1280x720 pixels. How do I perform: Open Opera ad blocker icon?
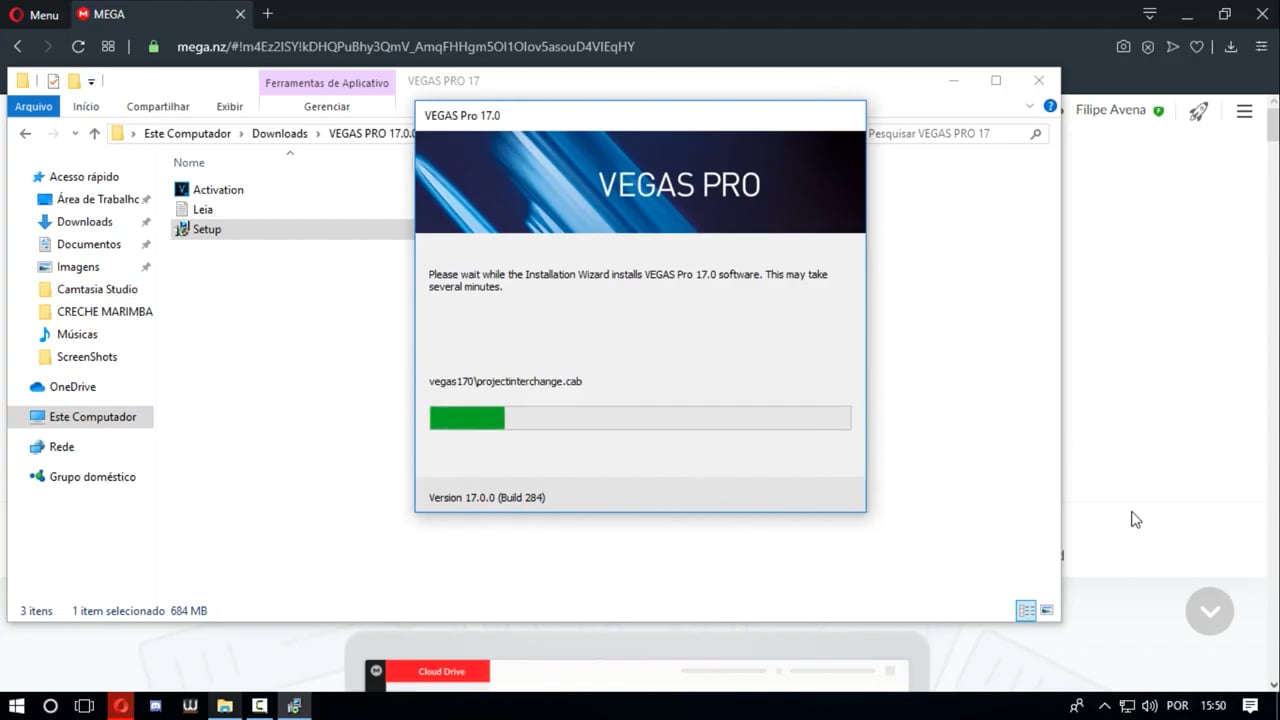(1148, 46)
